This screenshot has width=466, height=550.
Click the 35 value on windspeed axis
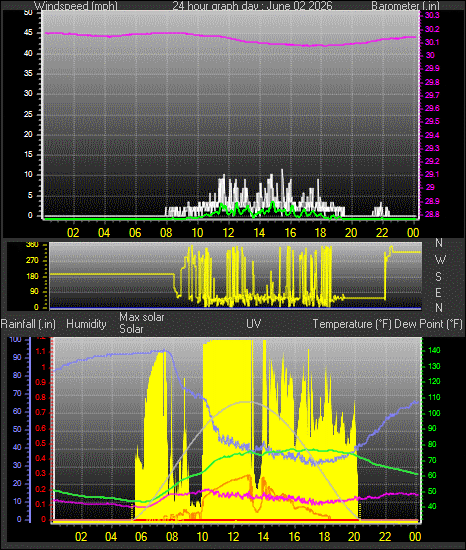[x=28, y=73]
